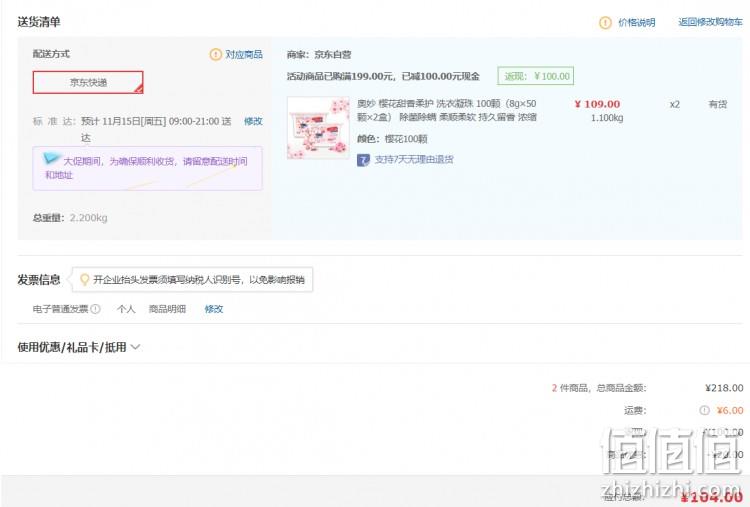Click the 商品明细 invoice content text
The height and width of the screenshot is (507, 750).
point(167,309)
